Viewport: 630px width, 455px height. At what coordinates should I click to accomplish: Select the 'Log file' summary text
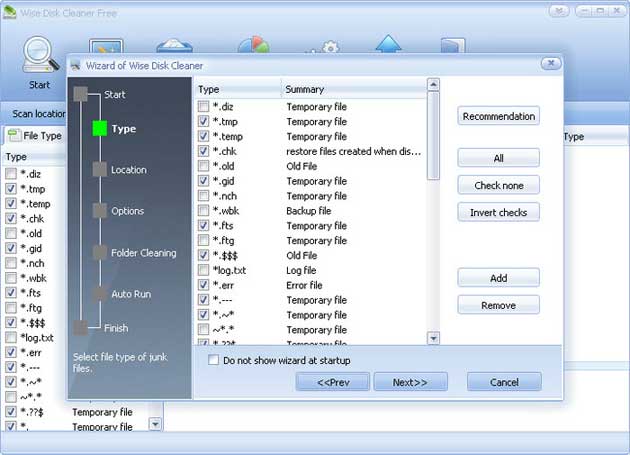[x=301, y=270]
